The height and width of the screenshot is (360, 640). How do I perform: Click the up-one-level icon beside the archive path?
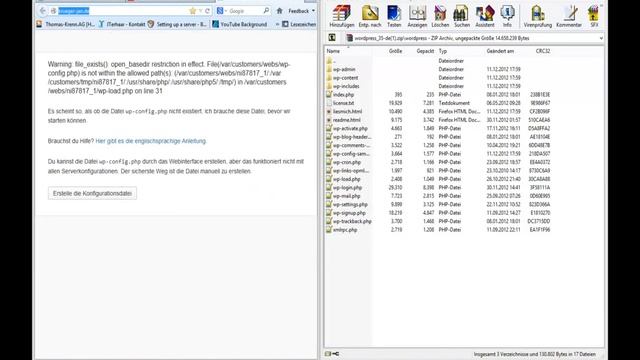coord(332,38)
